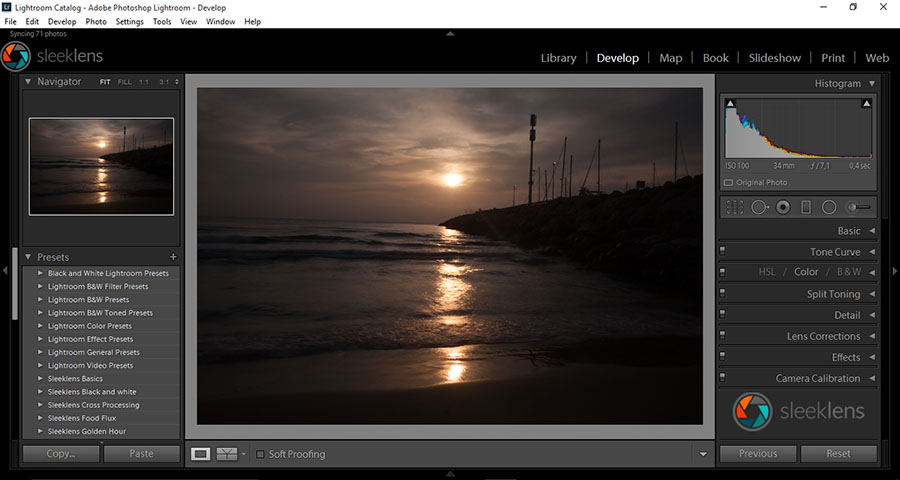
Task: Collapse the Navigator panel
Action: 28,82
